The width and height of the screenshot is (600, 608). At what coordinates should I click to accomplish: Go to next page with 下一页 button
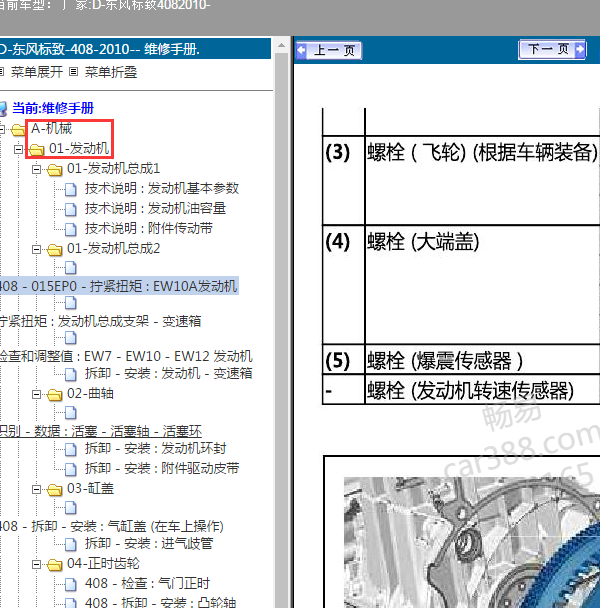552,49
